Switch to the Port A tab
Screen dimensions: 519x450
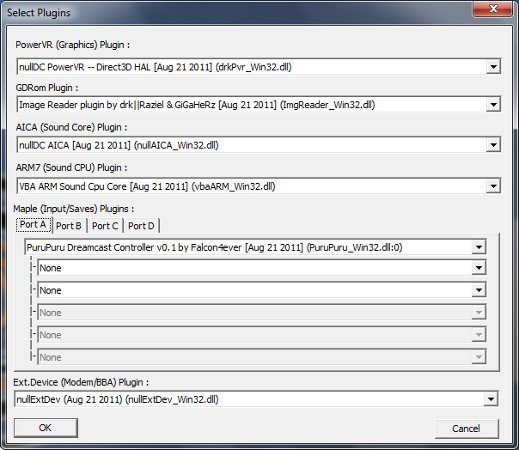pos(33,225)
